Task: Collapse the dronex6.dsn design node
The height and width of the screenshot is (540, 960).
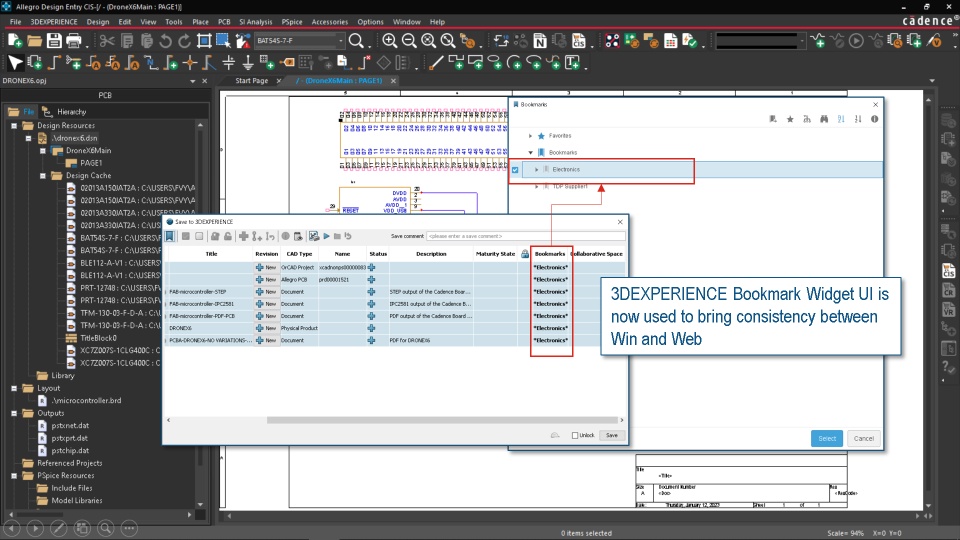Action: pyautogui.click(x=28, y=138)
